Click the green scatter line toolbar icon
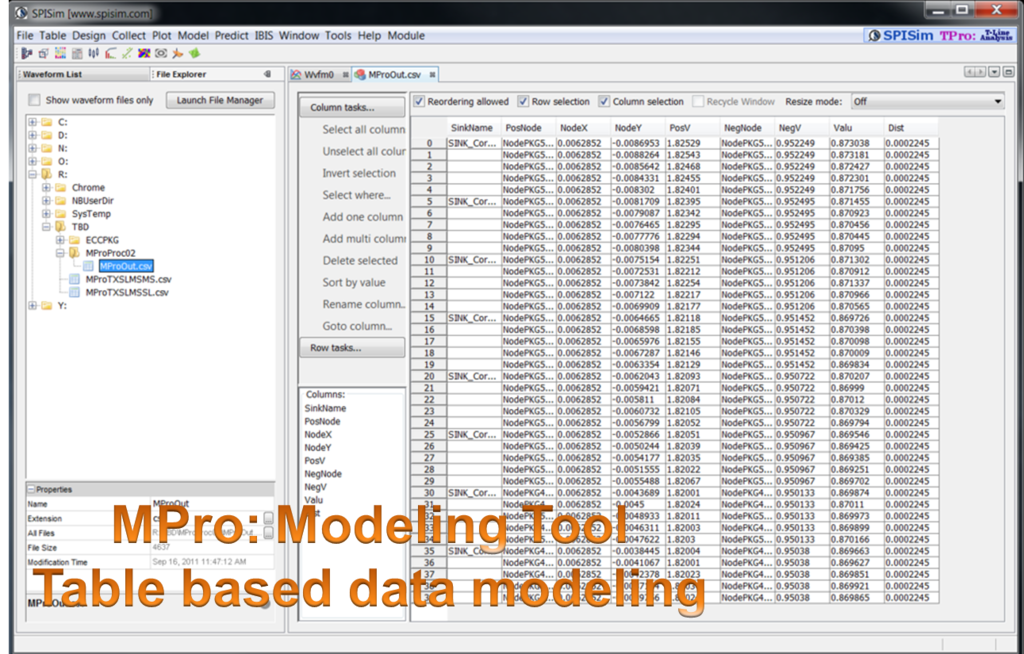The width and height of the screenshot is (1024, 654). (x=126, y=53)
